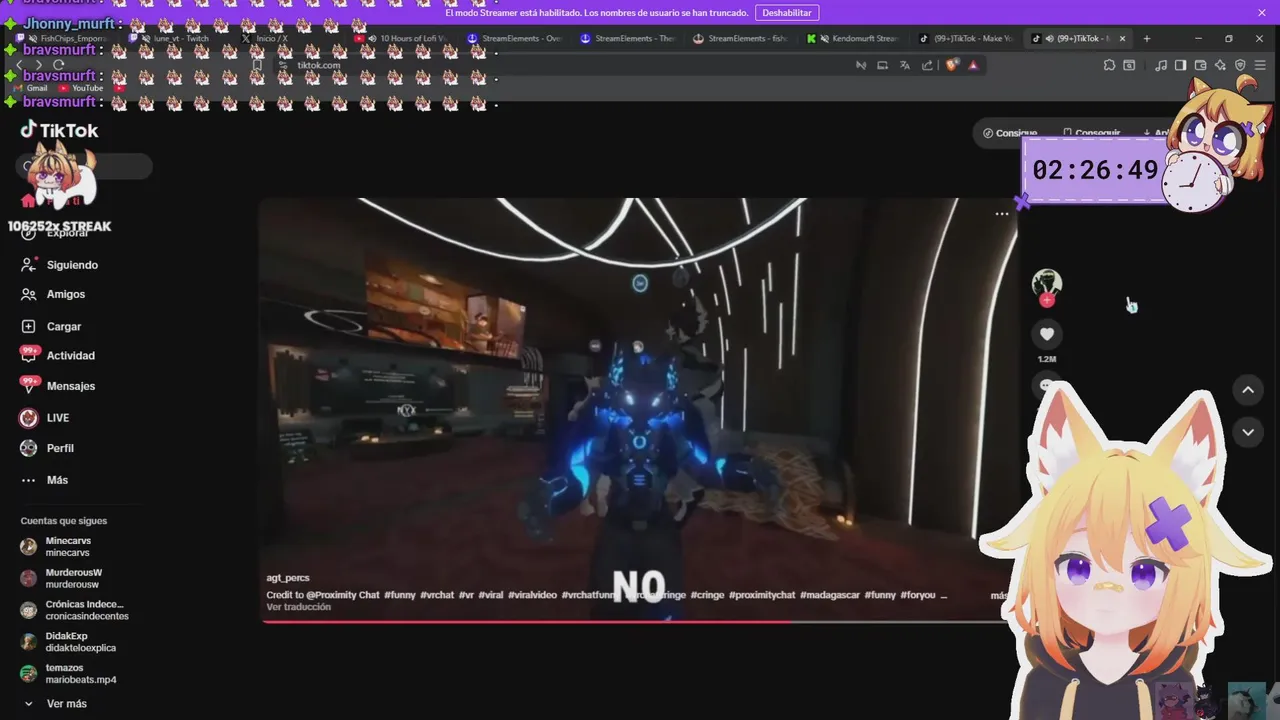
Task: Open Brave Rewards triangle icon
Action: pos(973,65)
